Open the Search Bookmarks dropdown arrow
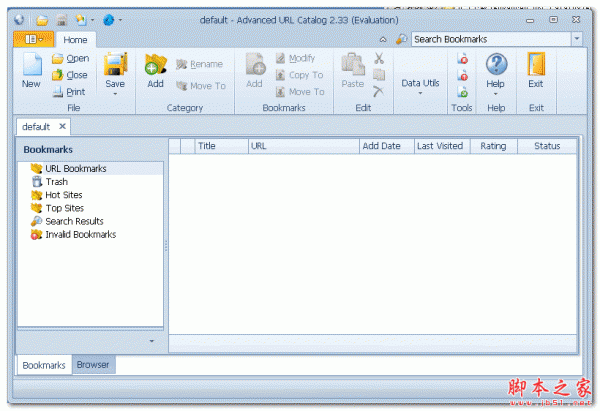 click(577, 39)
